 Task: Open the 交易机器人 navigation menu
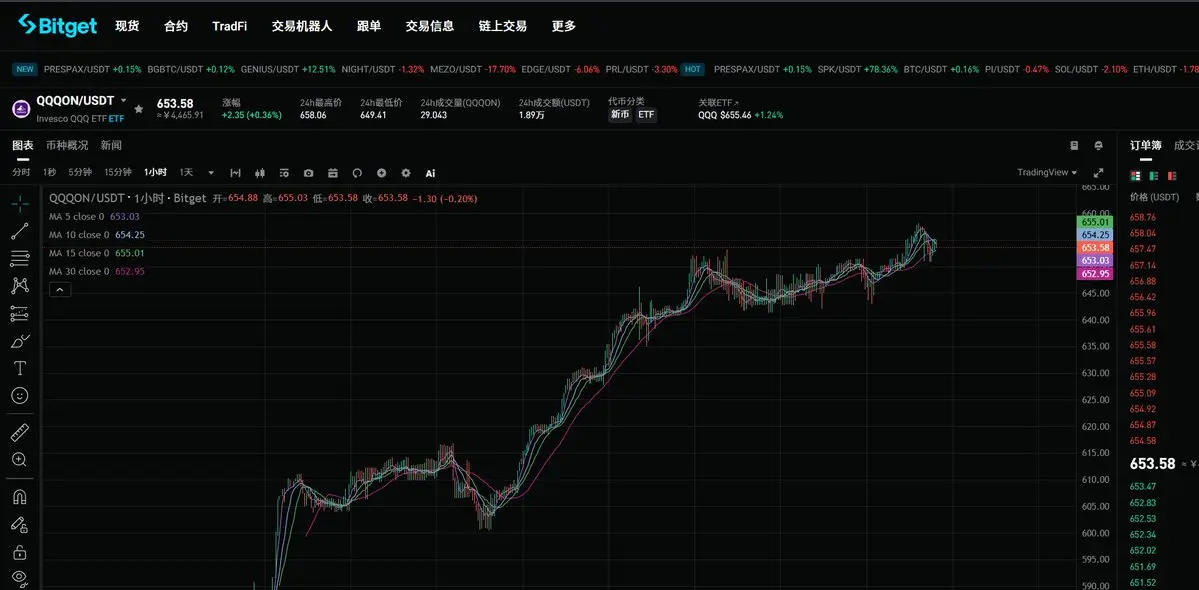pos(302,26)
